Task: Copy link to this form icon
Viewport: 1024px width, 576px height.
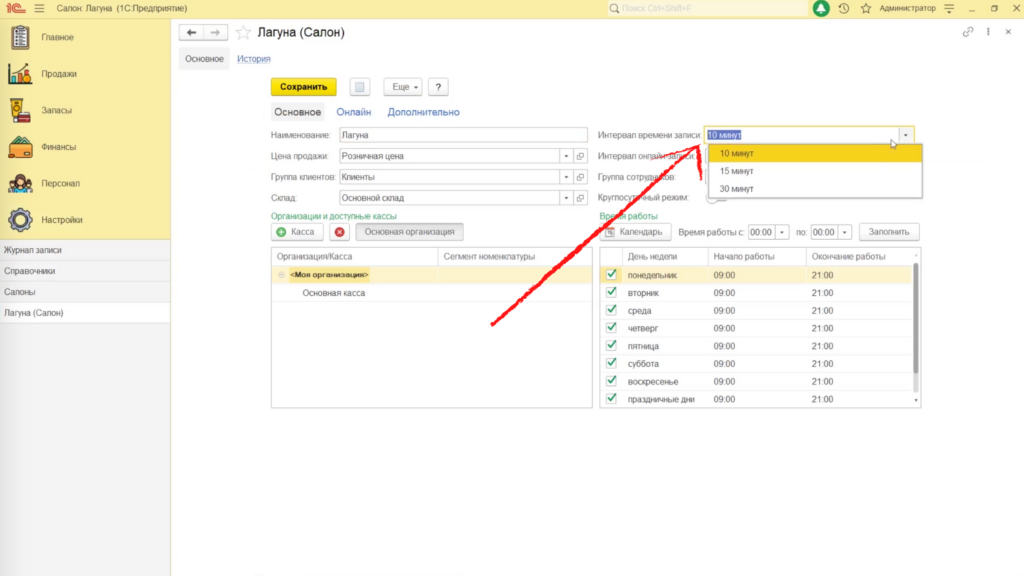Action: coord(968,32)
